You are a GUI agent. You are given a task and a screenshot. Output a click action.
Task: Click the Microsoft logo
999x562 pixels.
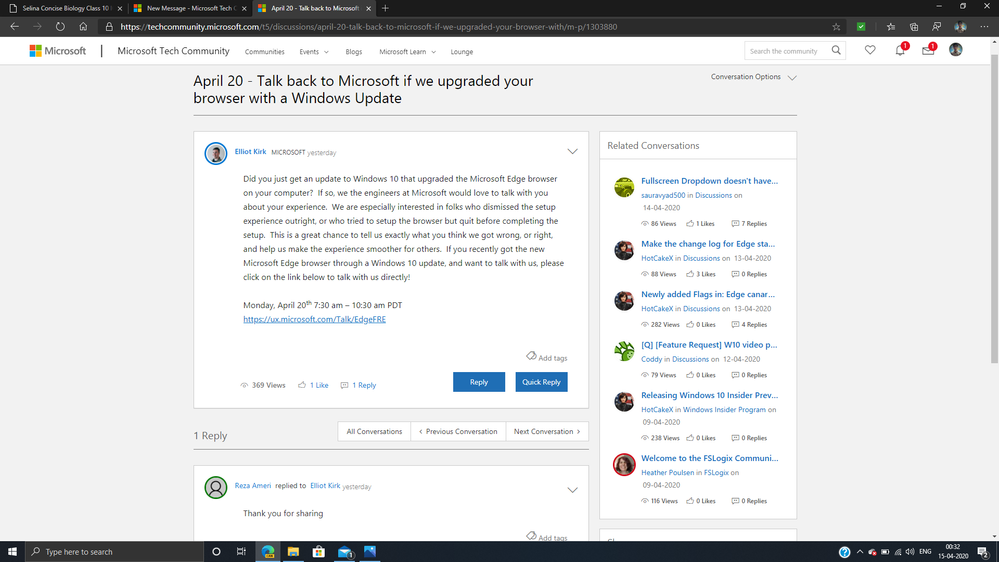click(57, 51)
